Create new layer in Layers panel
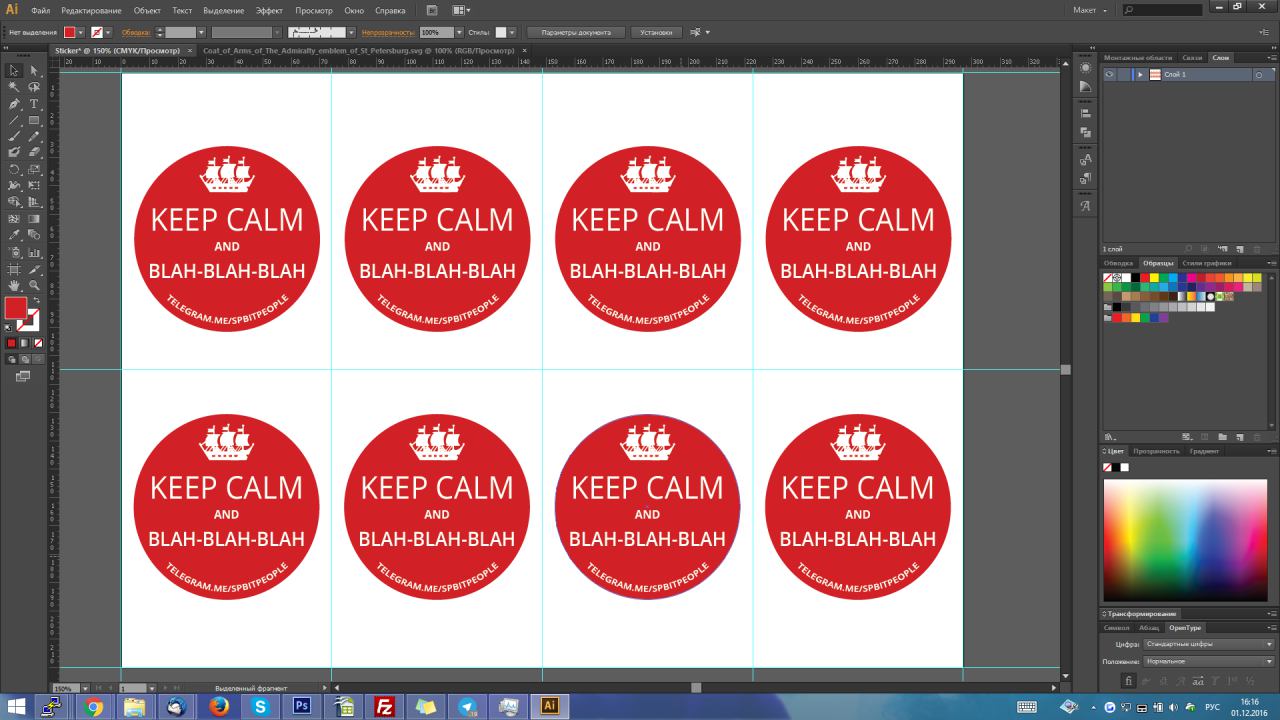The height and width of the screenshot is (720, 1280). pos(1239,249)
